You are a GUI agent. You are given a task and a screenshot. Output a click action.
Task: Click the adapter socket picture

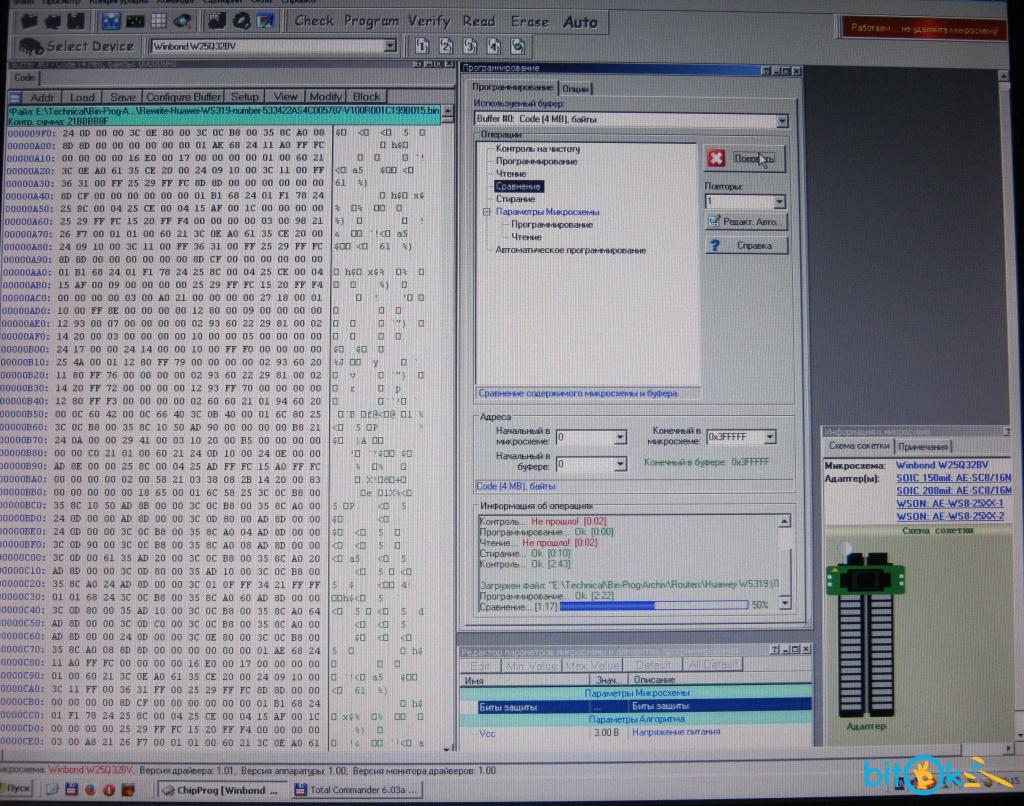pos(866,633)
